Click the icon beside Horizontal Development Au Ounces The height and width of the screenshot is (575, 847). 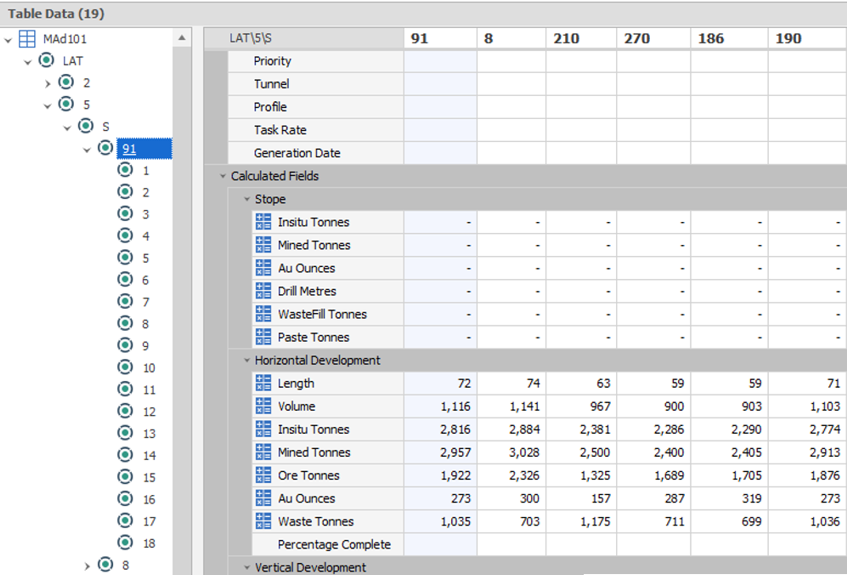[264, 498]
